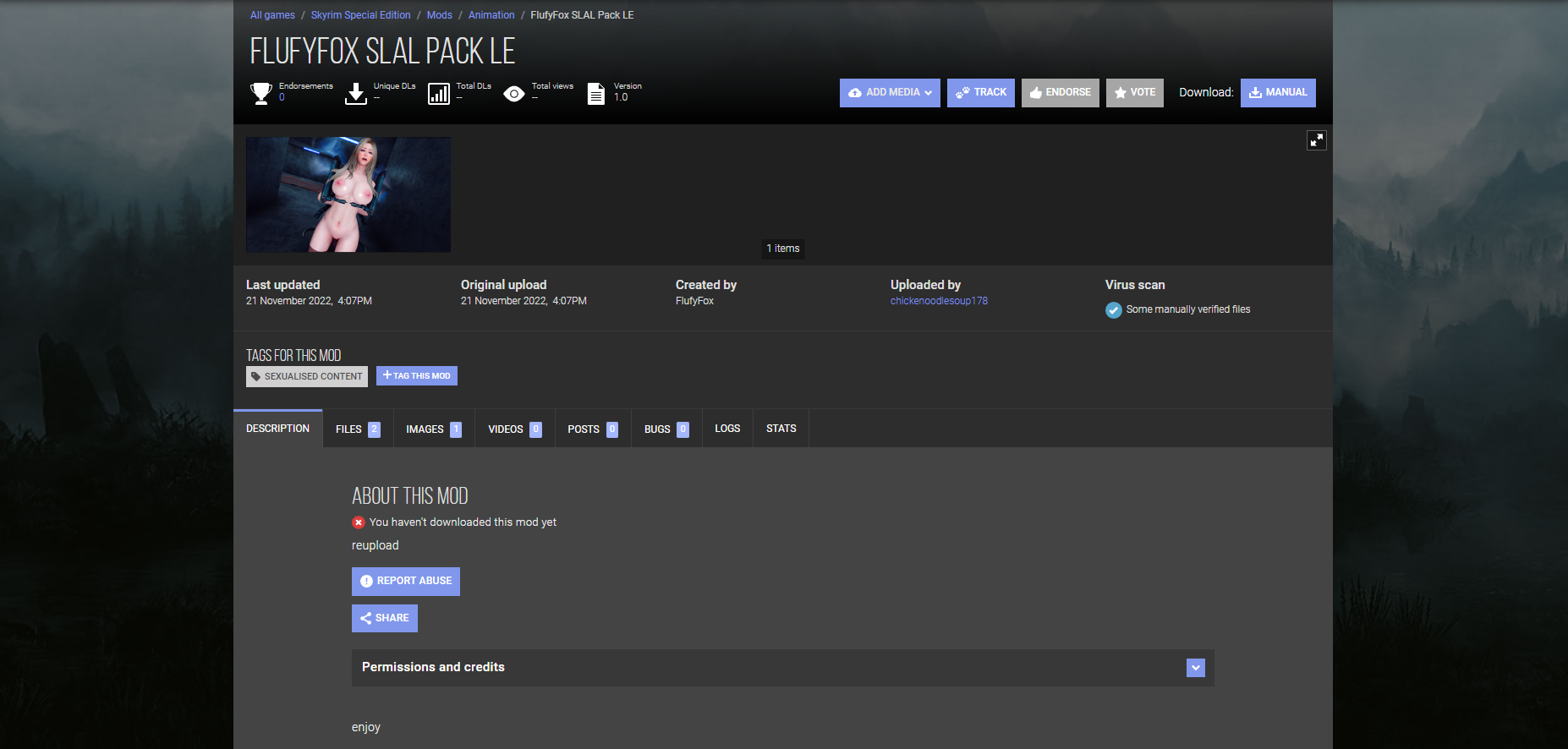Click the Version document icon
The width and height of the screenshot is (1568, 749).
pyautogui.click(x=596, y=93)
